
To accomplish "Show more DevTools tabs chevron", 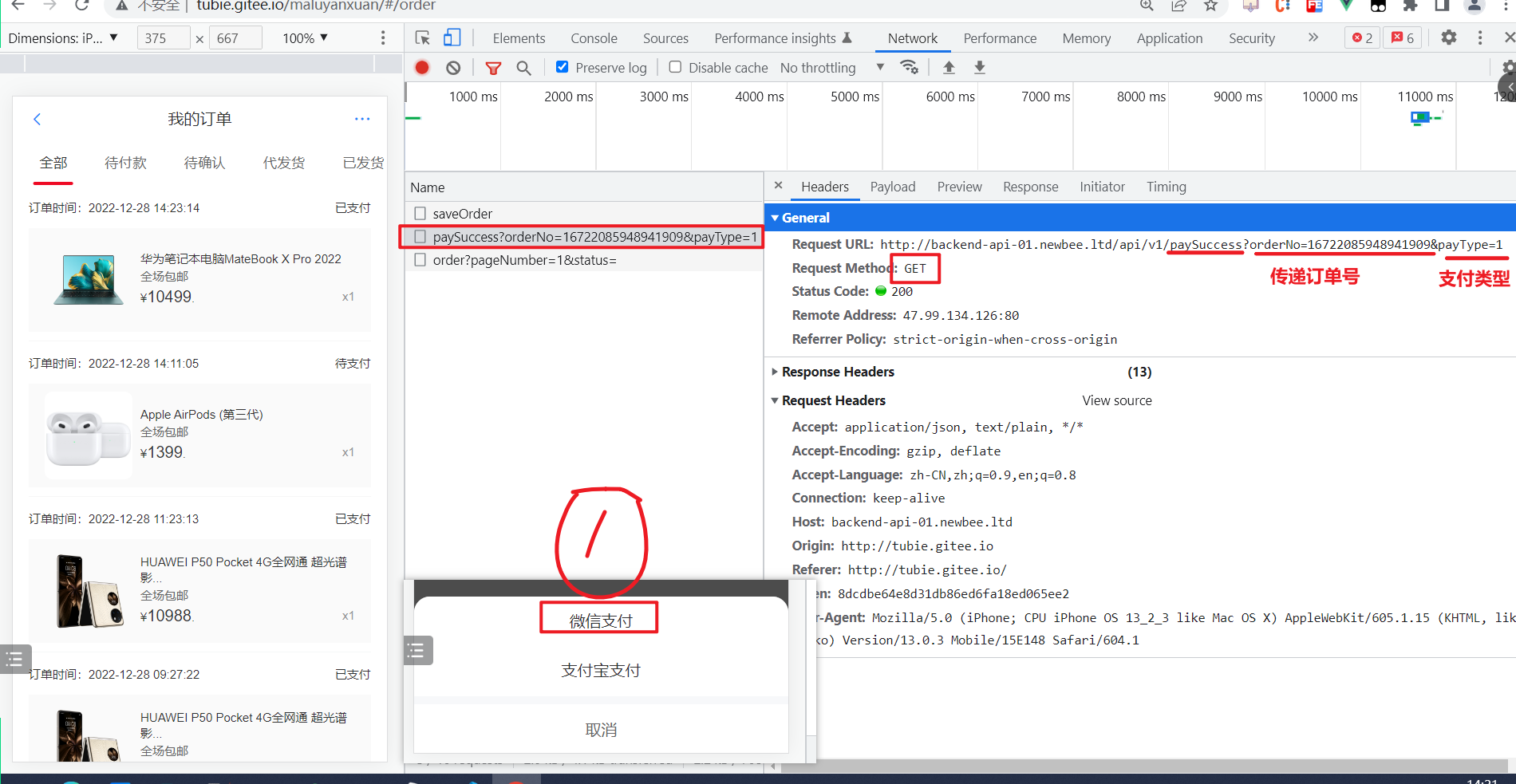I will (x=1313, y=37).
